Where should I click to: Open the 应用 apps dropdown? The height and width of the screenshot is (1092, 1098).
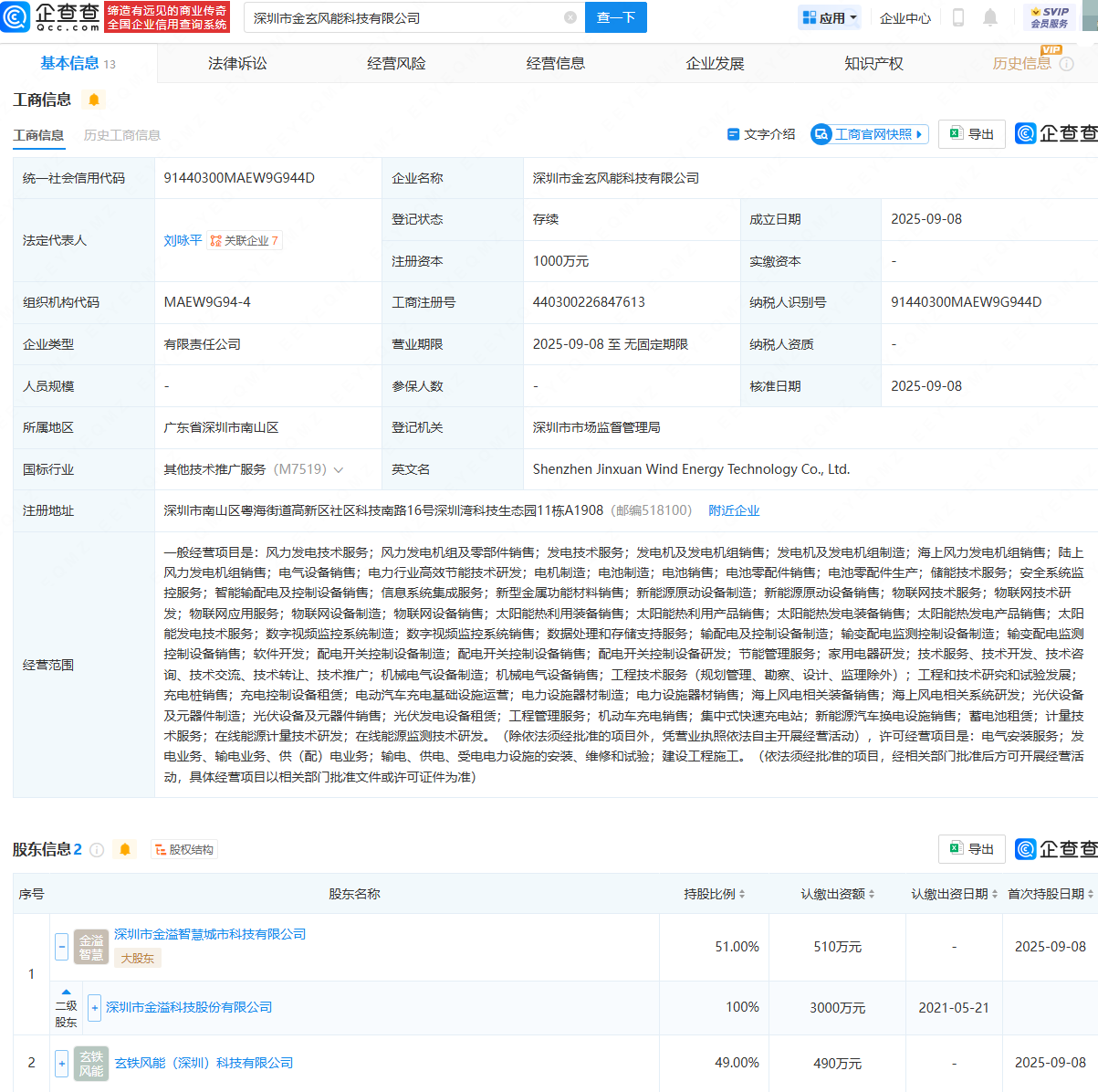[x=830, y=17]
